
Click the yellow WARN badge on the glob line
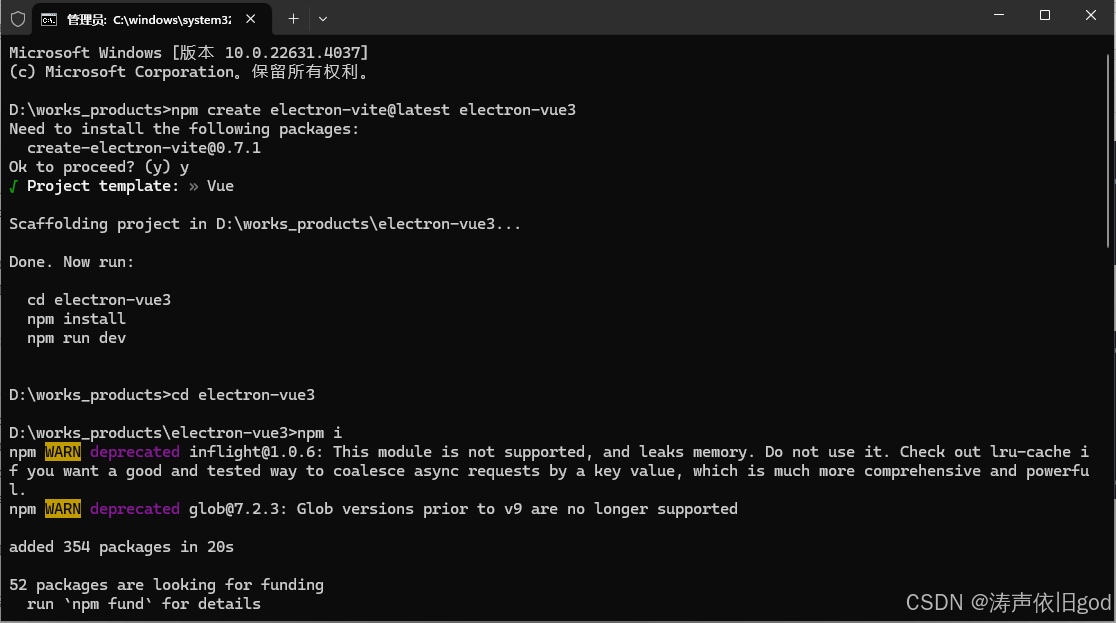point(63,509)
